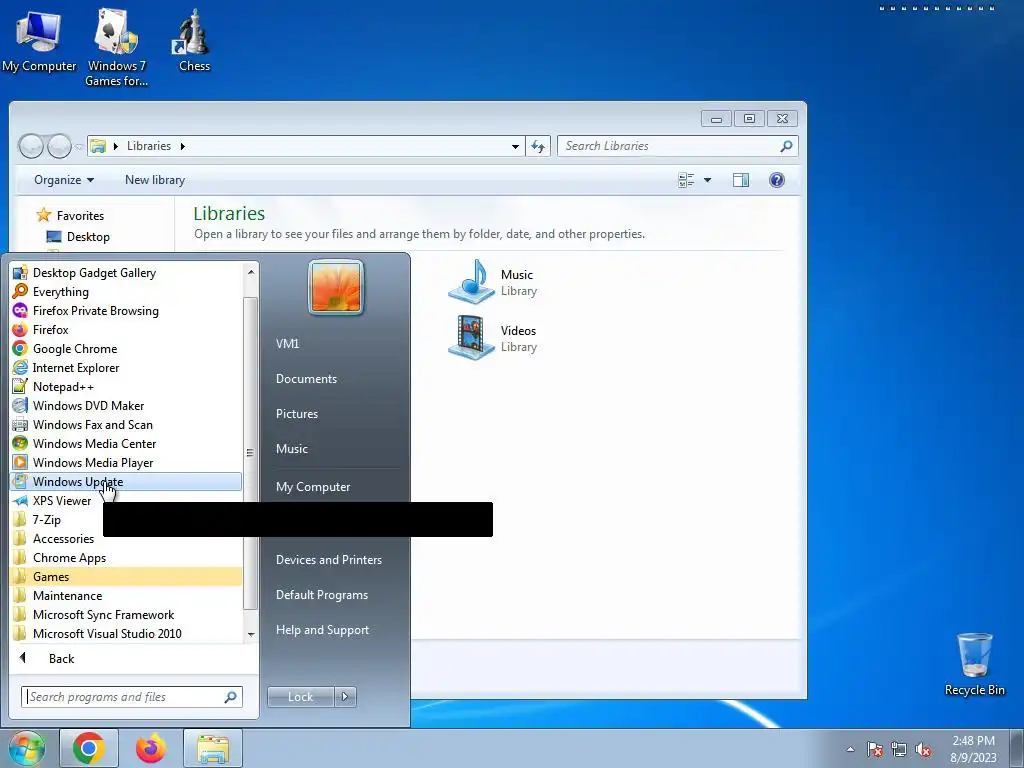Click the user account picture in Start menu
The height and width of the screenshot is (768, 1024).
click(x=336, y=287)
